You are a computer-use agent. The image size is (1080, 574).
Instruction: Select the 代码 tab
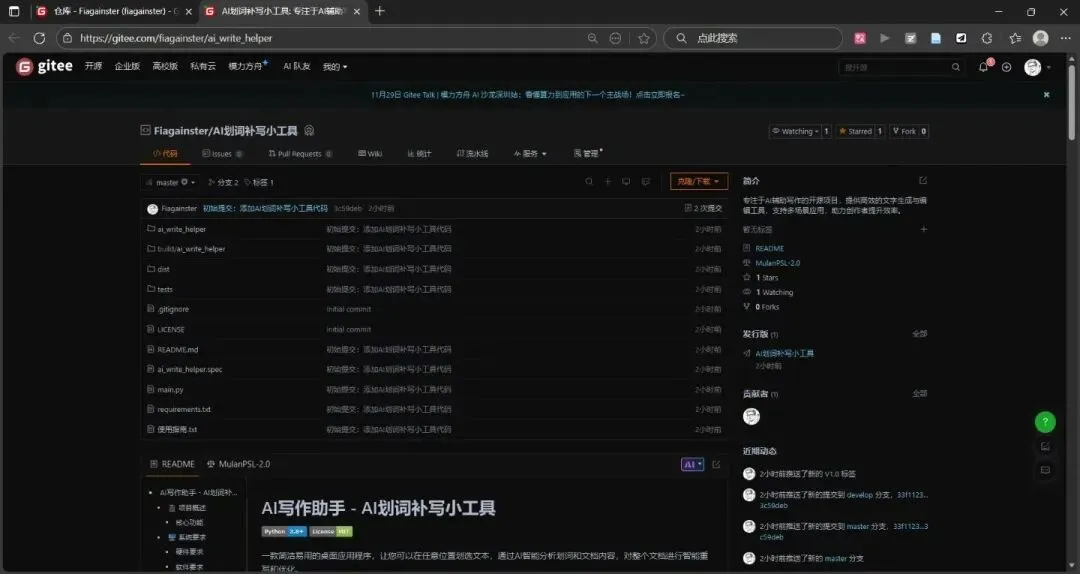point(165,154)
